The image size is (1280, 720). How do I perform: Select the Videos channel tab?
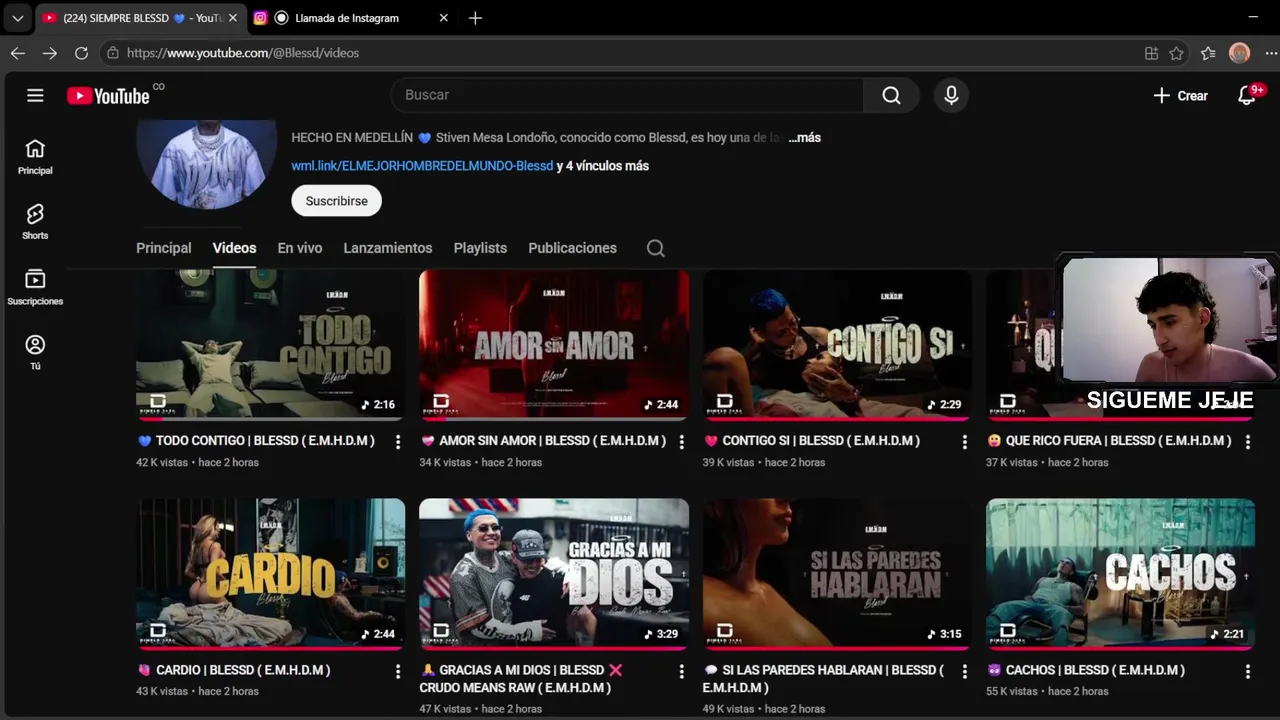[234, 248]
